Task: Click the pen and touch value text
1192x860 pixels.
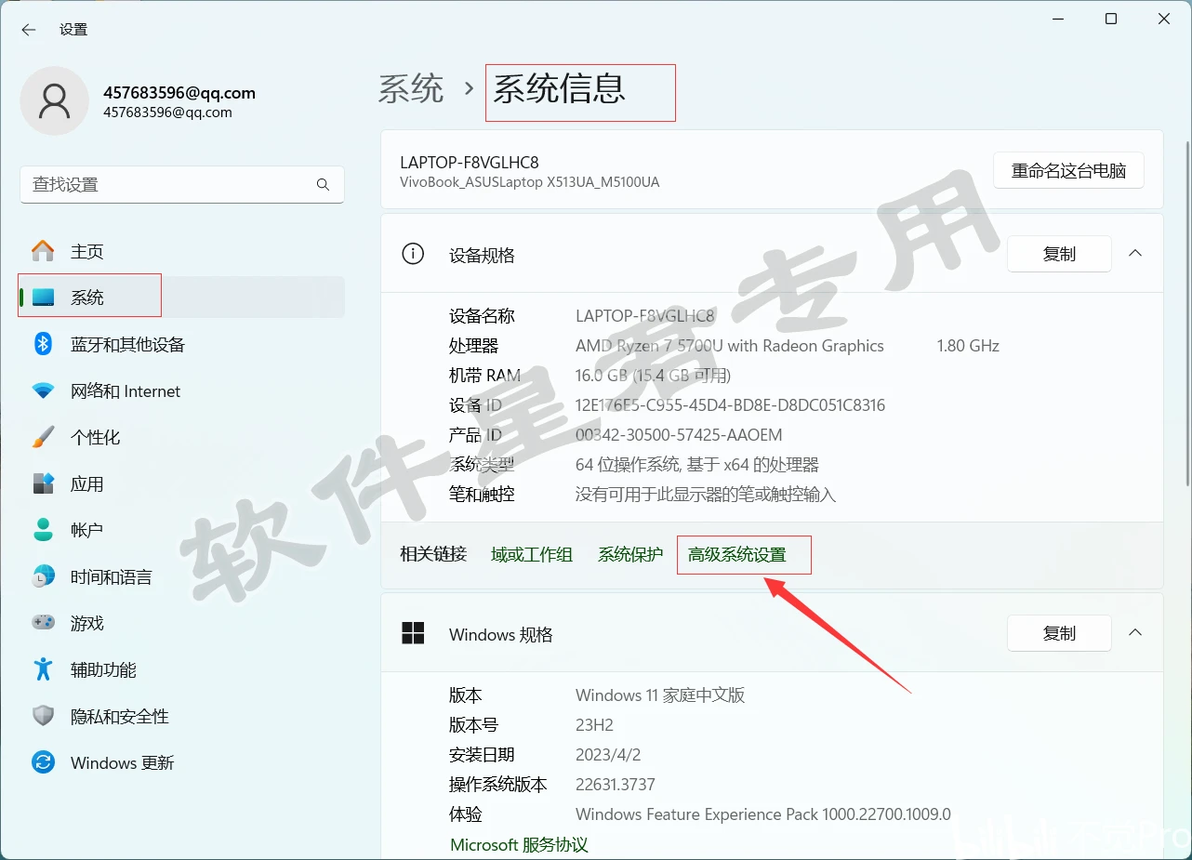Action: (x=705, y=494)
